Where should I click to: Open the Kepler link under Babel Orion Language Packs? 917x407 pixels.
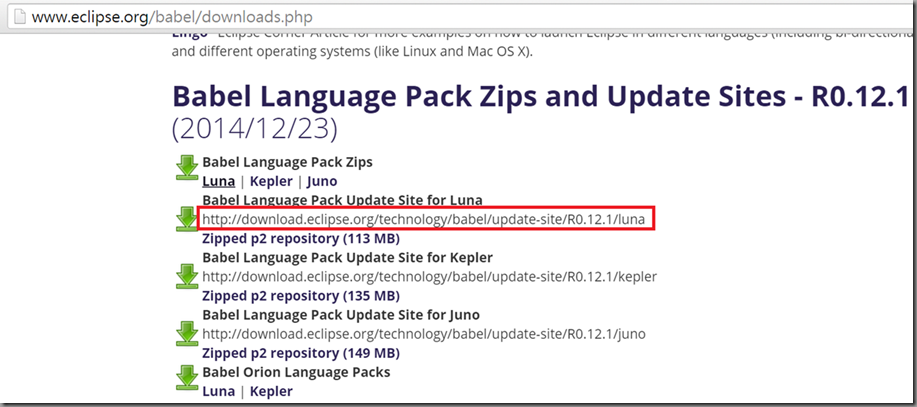point(270,391)
